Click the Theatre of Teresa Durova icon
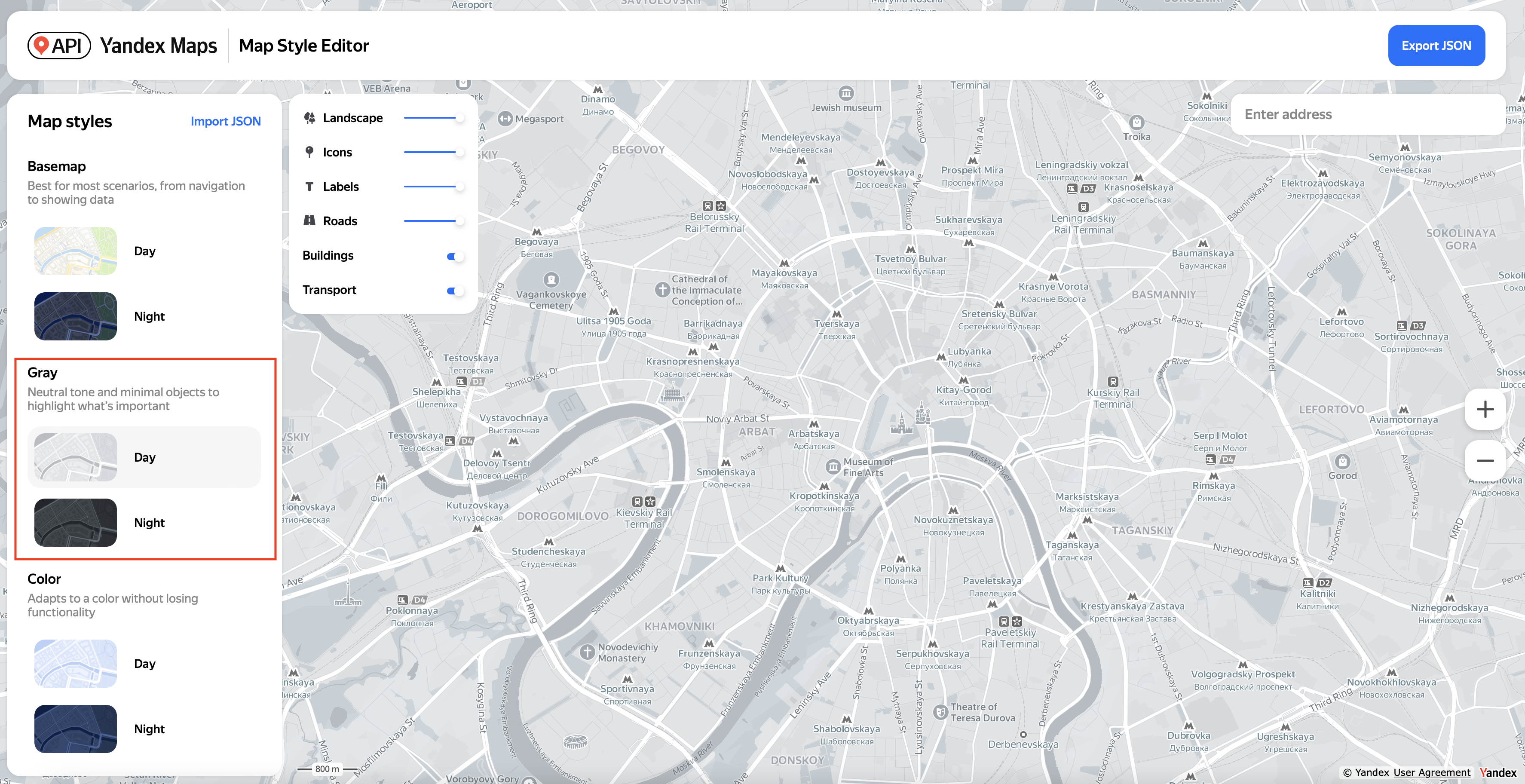 (940, 712)
